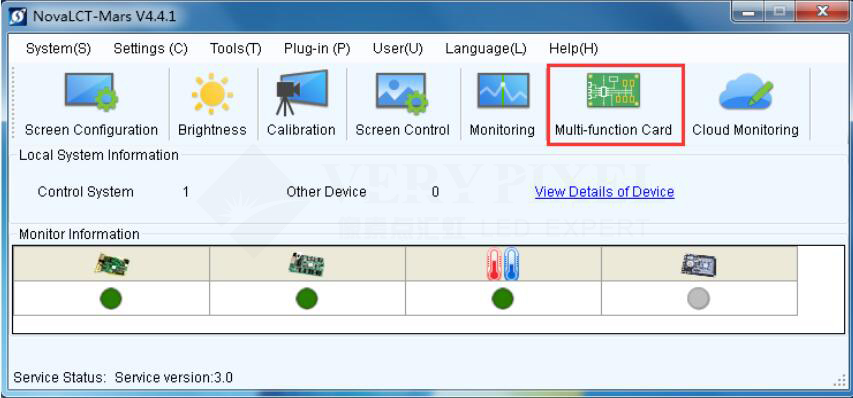Image resolution: width=853 pixels, height=398 pixels.
Task: Open Cloud Monitoring from the toolbar
Action: coord(745,104)
